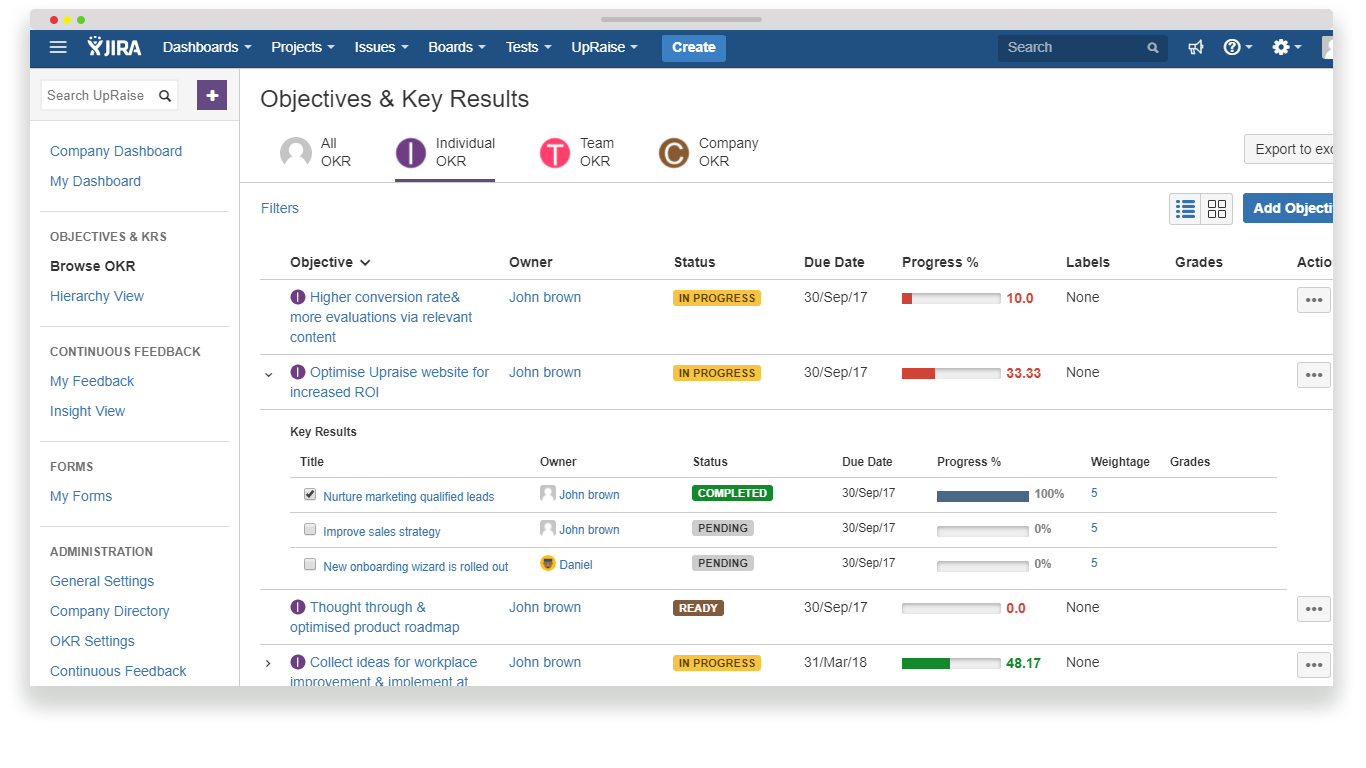Open the Hierarchy View link
This screenshot has height=768, width=1366.
(x=96, y=296)
